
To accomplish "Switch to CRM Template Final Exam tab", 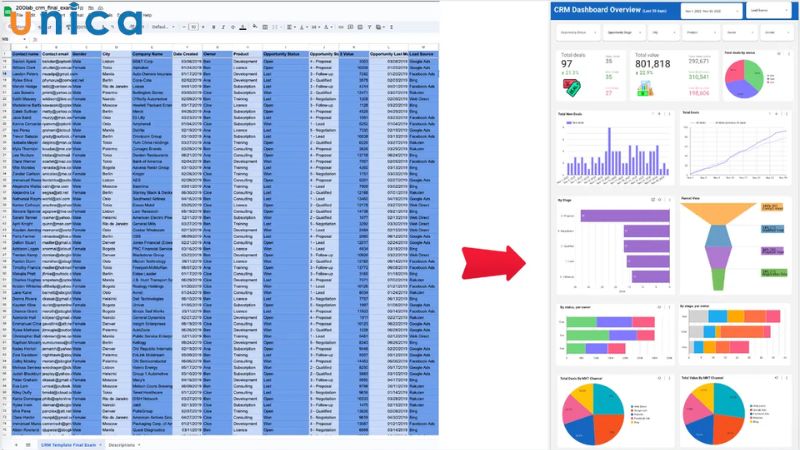I will pos(71,445).
